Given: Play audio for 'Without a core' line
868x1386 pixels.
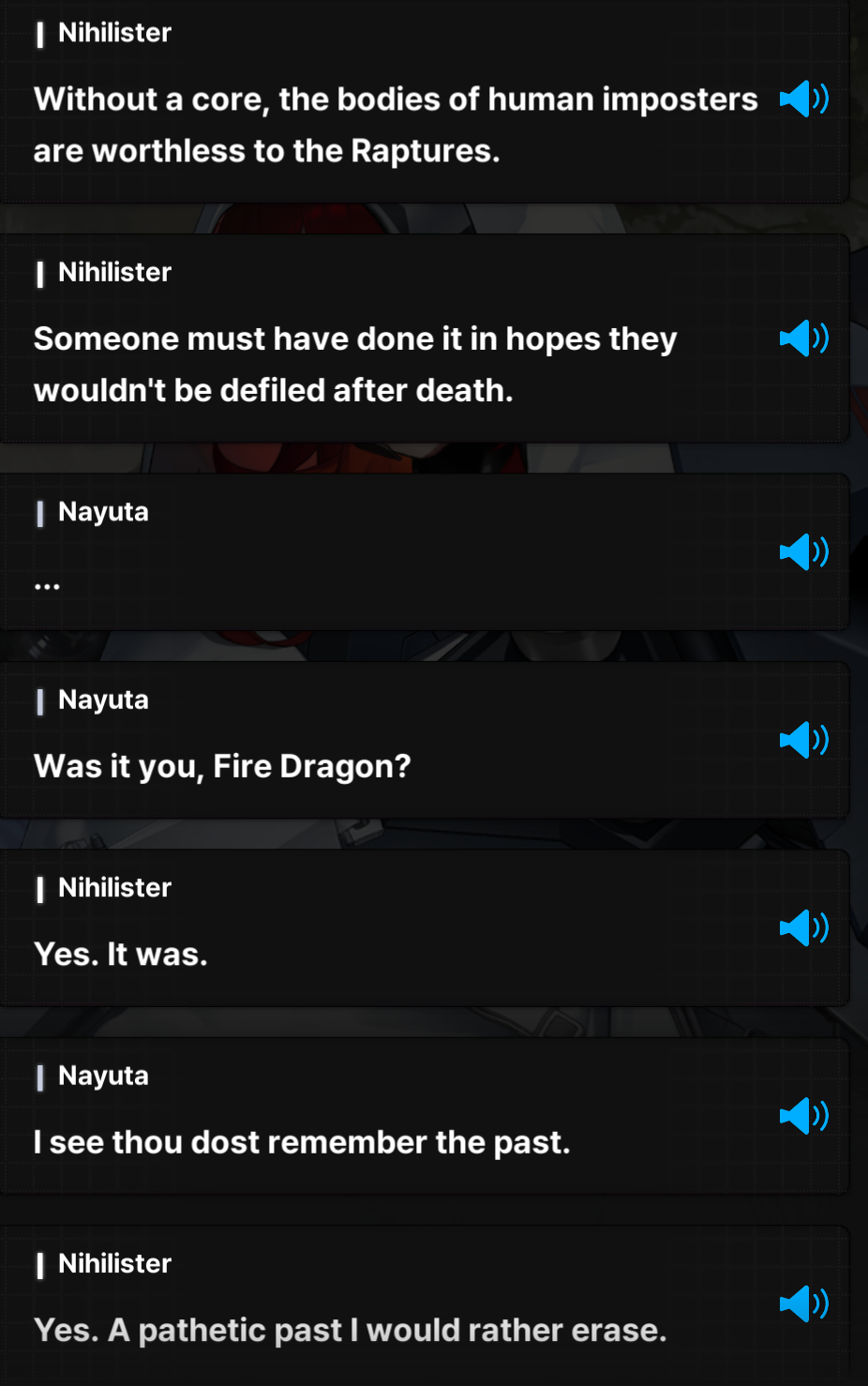Looking at the screenshot, I should (x=804, y=98).
